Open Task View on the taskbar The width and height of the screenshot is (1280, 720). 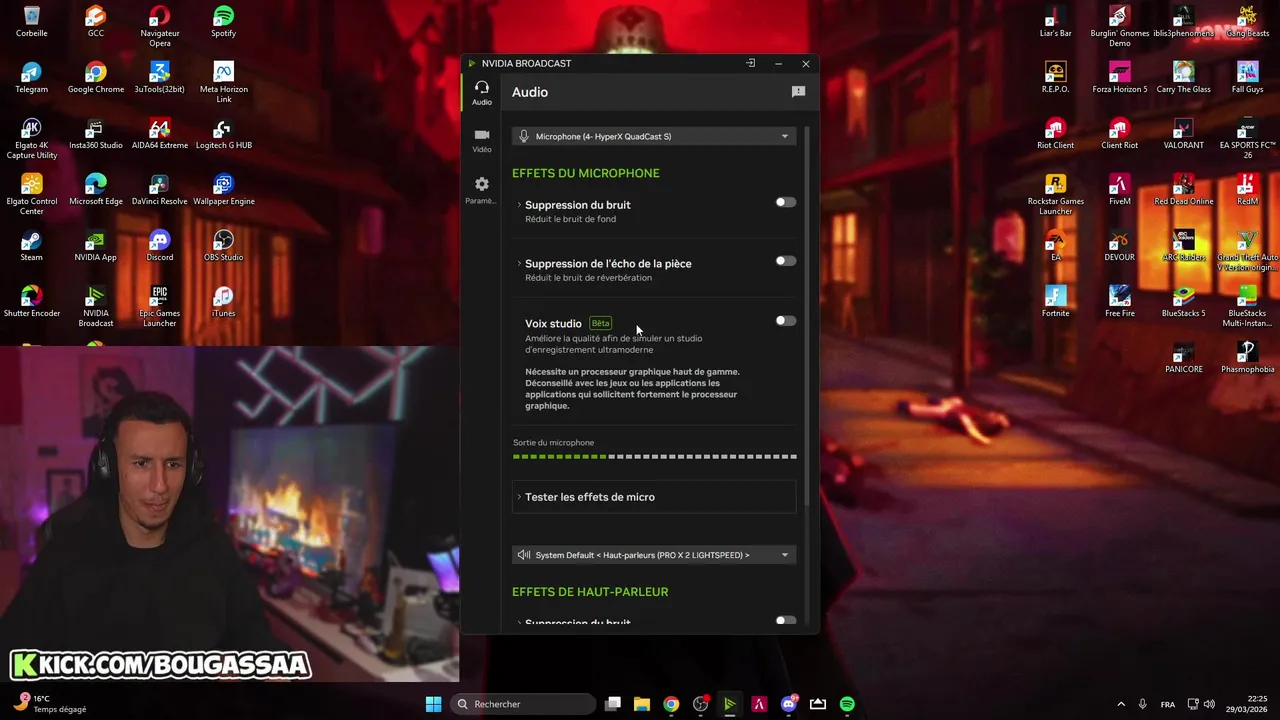[613, 704]
